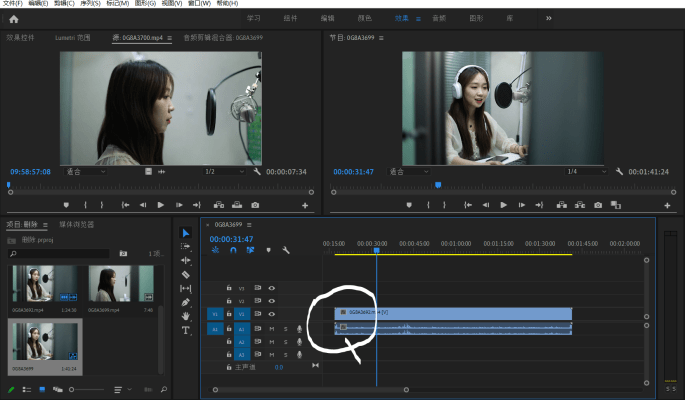Viewport: 685px width, 400px height.
Task: Open the 文件(F) menu
Action: click(12, 3)
